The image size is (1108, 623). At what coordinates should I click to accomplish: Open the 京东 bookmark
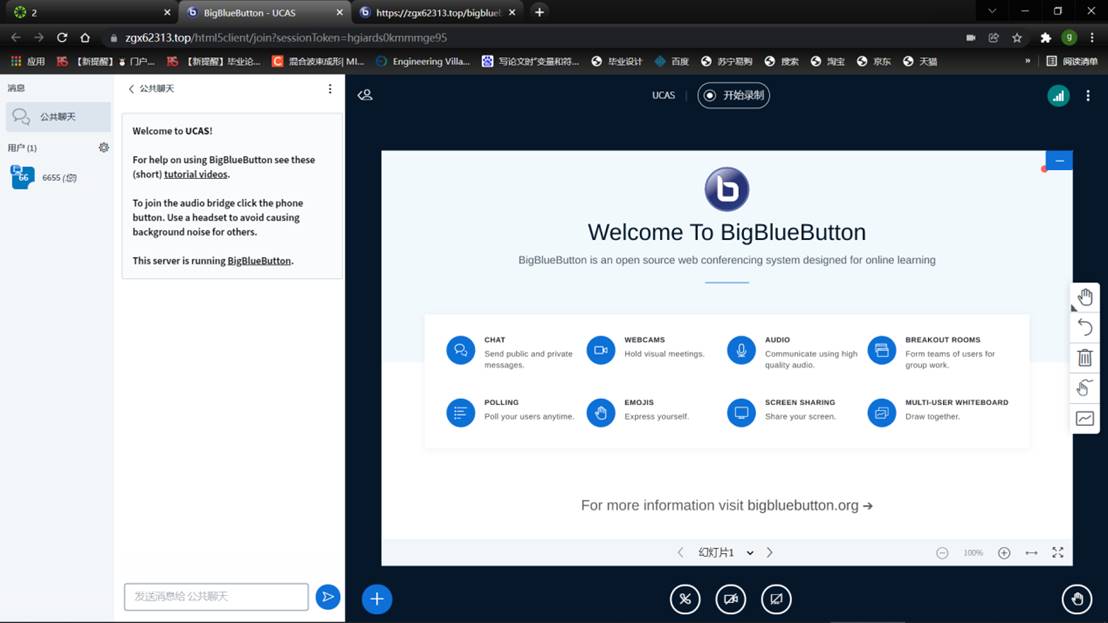click(x=873, y=61)
